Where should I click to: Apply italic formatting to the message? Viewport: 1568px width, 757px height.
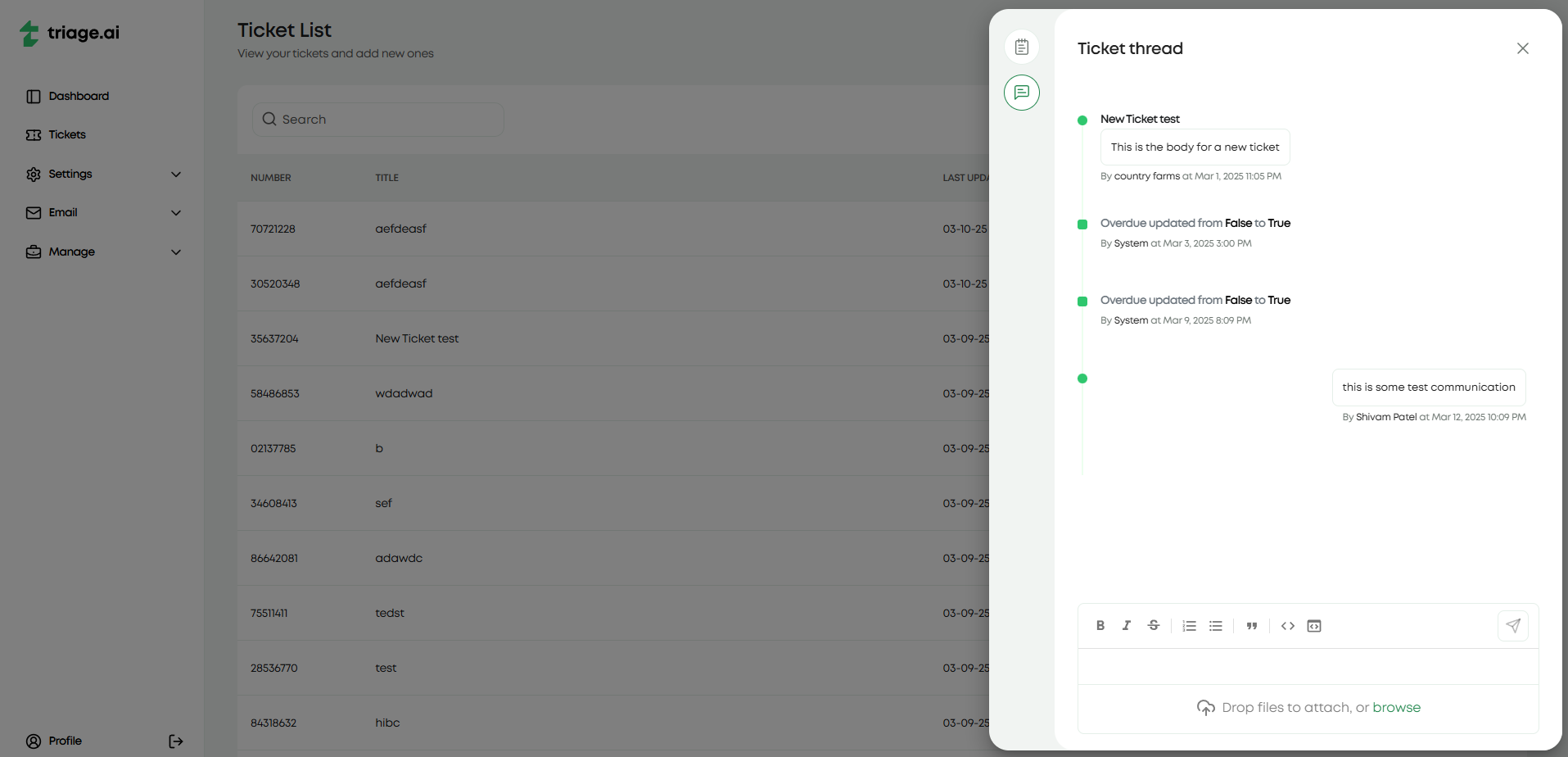[1127, 625]
